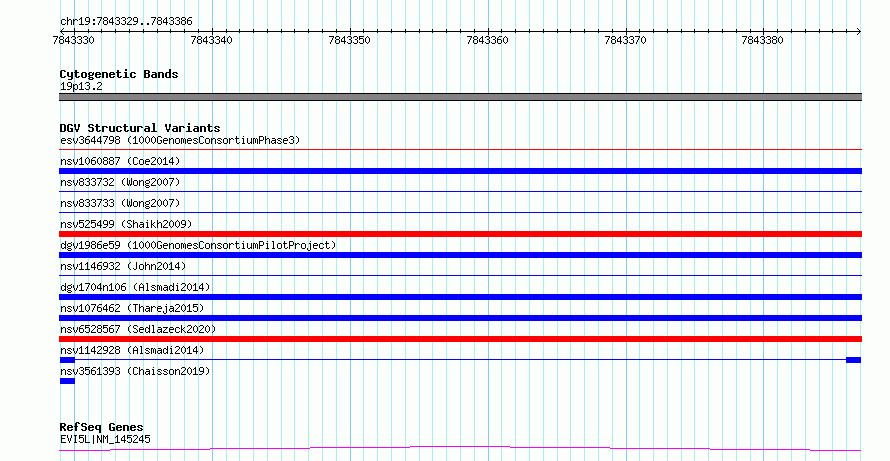
Task: Click ruler position 7843330
Action: [74, 40]
